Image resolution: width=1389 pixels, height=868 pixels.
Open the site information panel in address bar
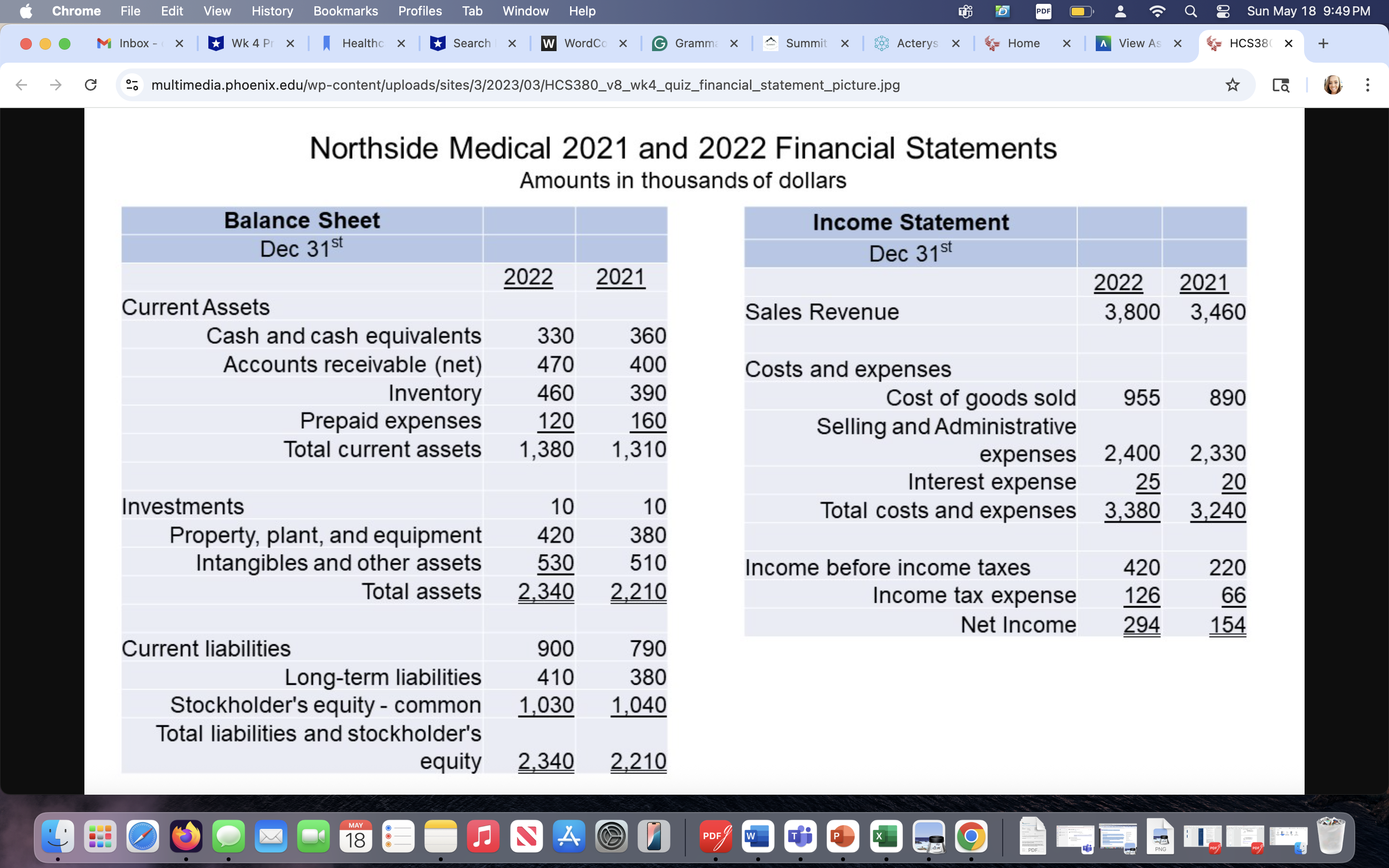(x=132, y=85)
